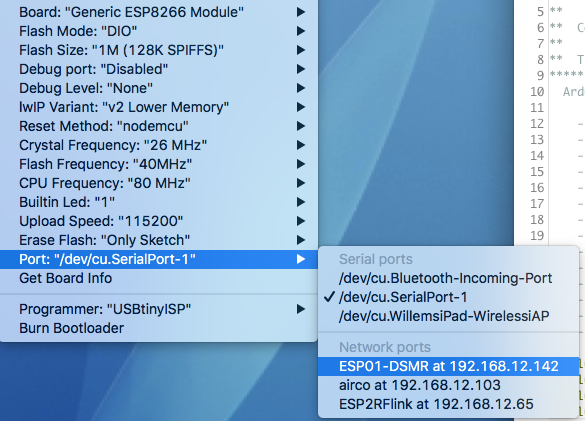This screenshot has width=585, height=421.
Task: Click line number 10 in the editor gutter
Action: pos(537,92)
